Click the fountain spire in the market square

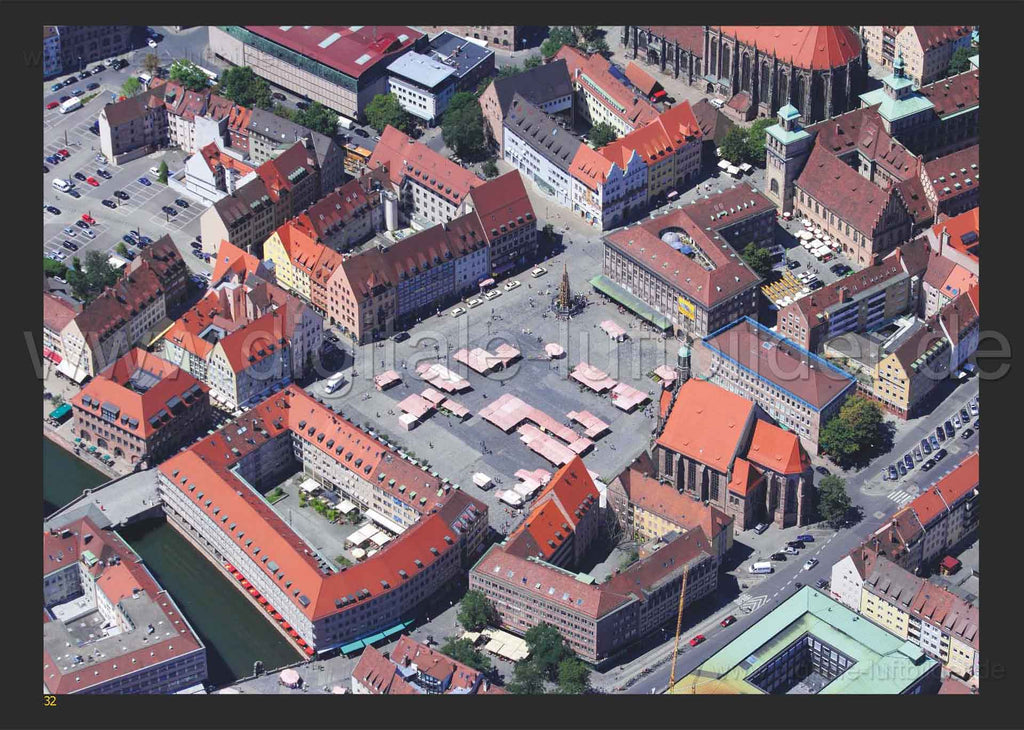point(564,289)
